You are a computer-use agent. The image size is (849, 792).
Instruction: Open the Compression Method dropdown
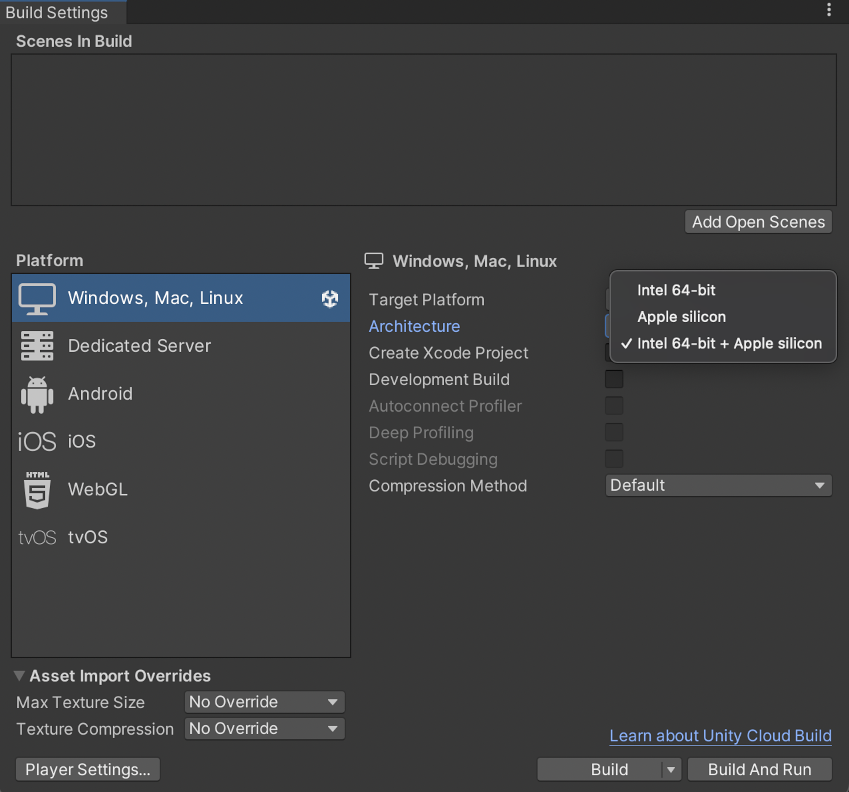click(719, 486)
